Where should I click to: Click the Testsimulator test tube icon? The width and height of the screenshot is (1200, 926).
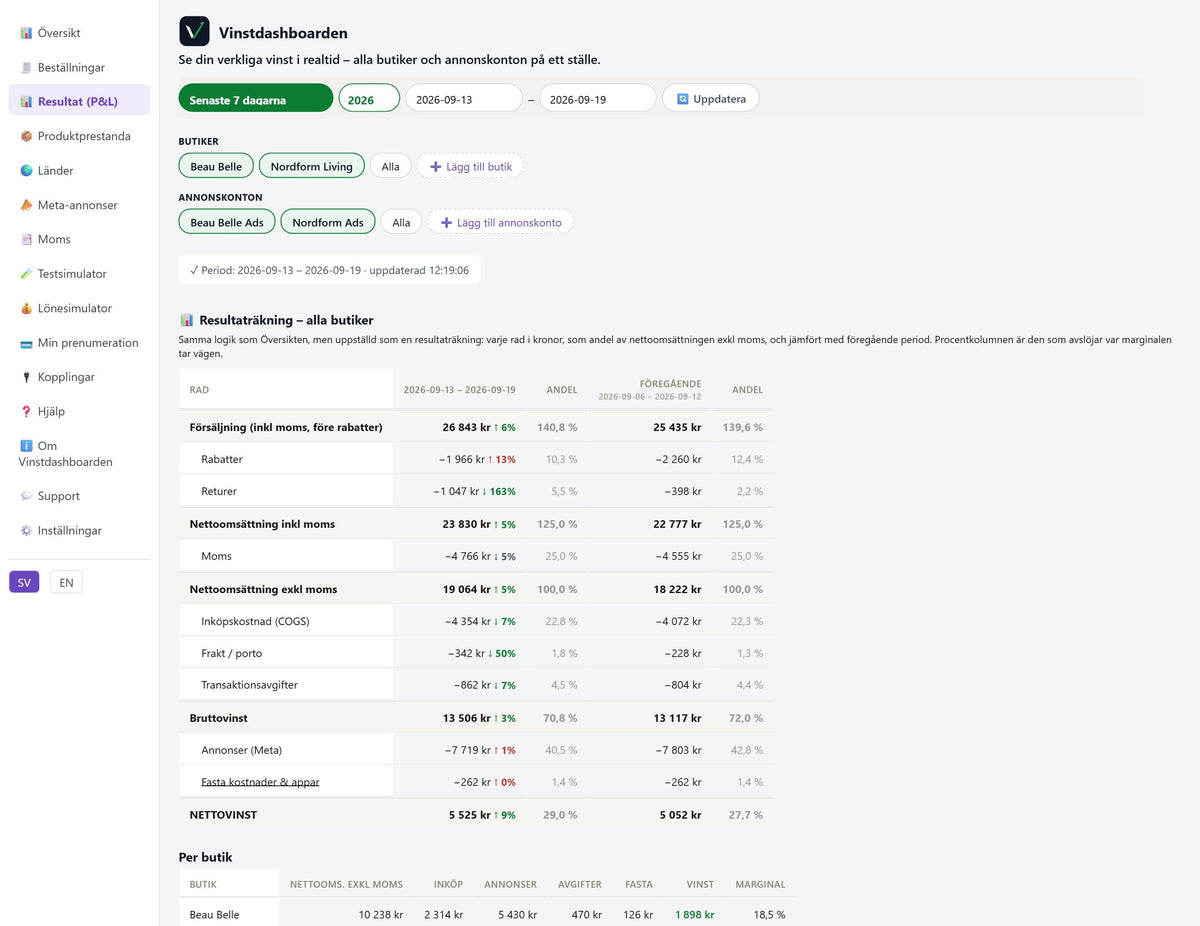coord(26,274)
